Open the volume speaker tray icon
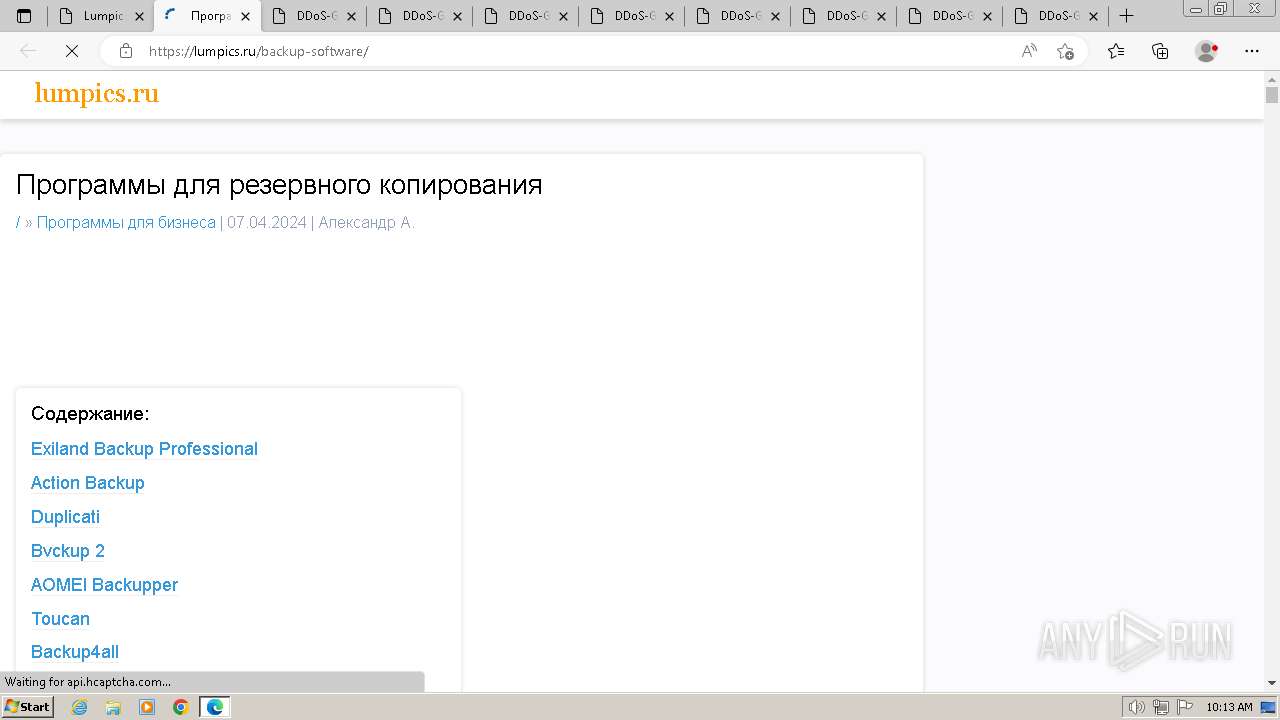Viewport: 1280px width, 720px height. pos(1136,707)
